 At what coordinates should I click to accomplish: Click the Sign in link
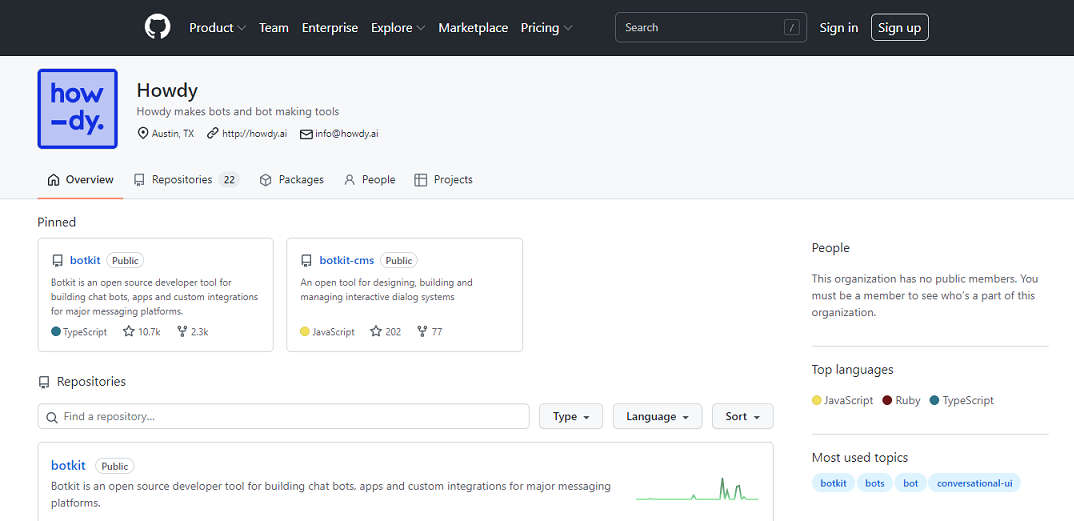tap(839, 27)
